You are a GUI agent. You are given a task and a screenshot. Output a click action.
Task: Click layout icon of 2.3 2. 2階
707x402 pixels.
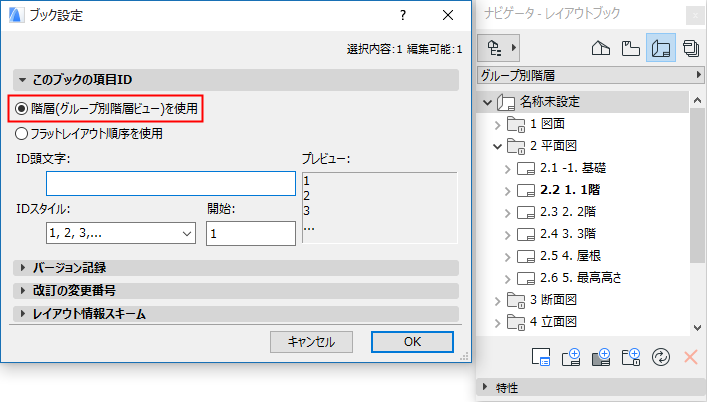[x=526, y=212]
